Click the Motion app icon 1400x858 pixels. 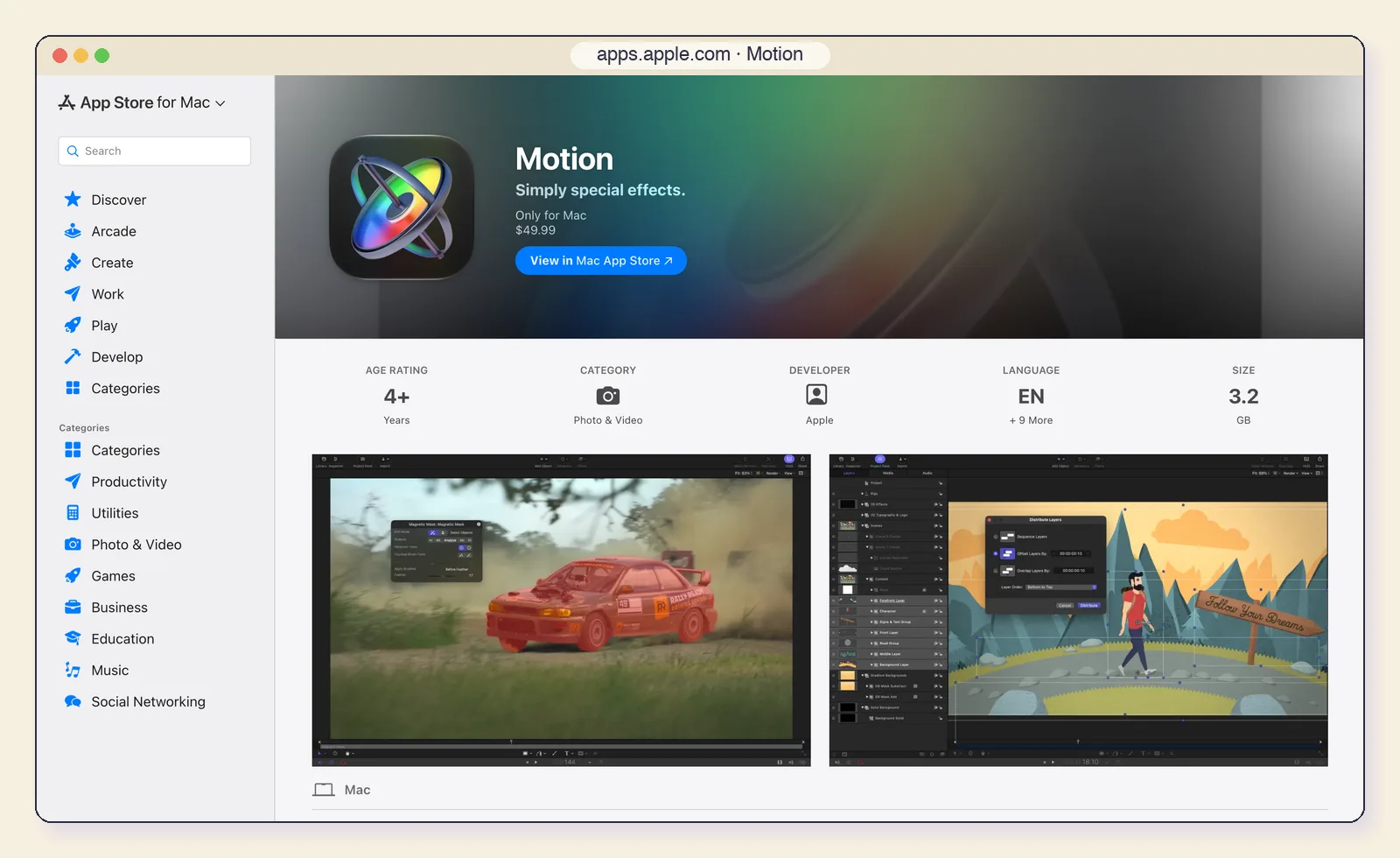point(402,207)
